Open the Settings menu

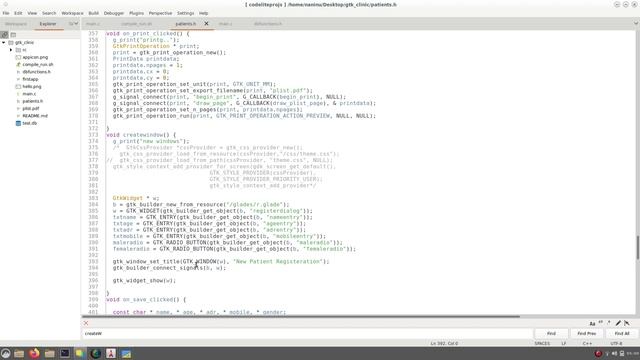tap(185, 13)
